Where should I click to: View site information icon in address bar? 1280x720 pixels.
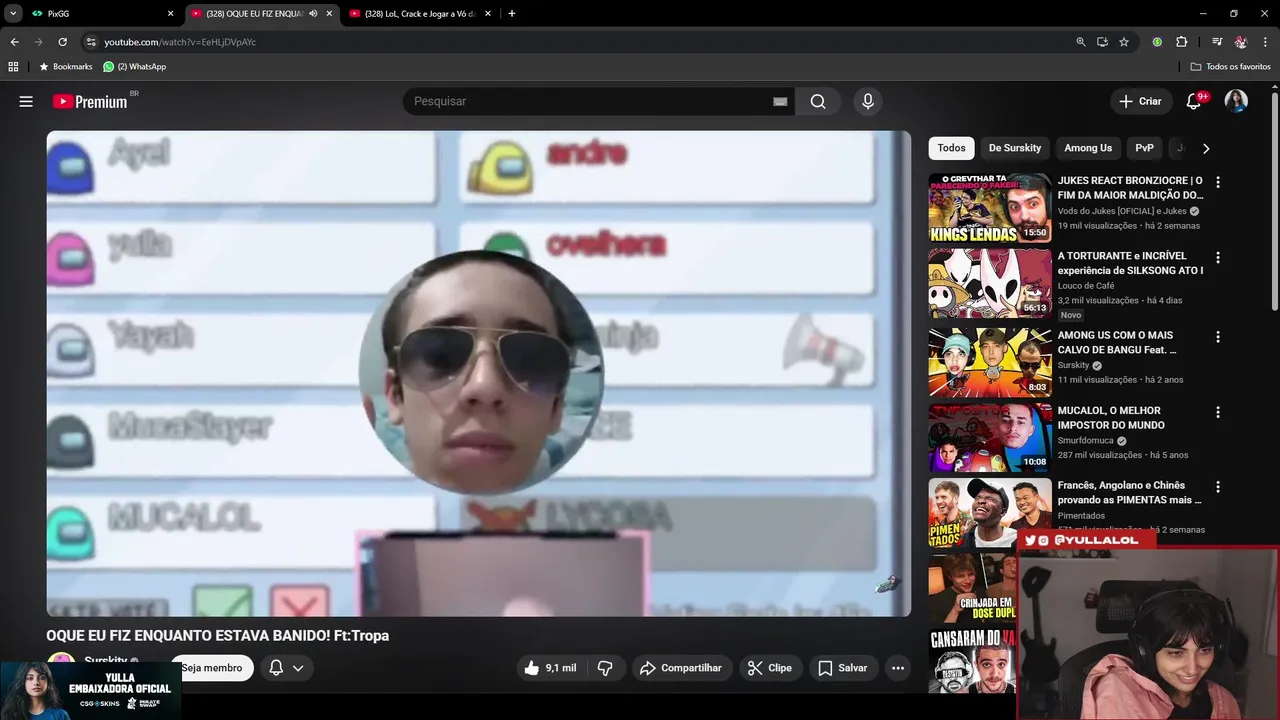(91, 42)
